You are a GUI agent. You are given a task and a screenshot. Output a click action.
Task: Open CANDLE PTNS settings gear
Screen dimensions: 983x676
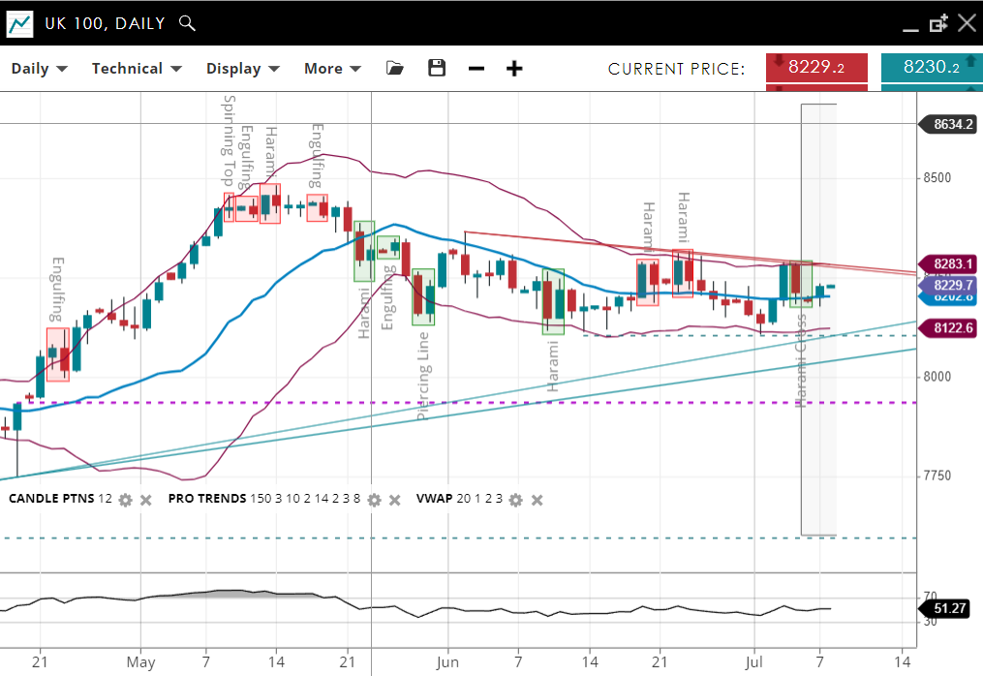tap(125, 499)
